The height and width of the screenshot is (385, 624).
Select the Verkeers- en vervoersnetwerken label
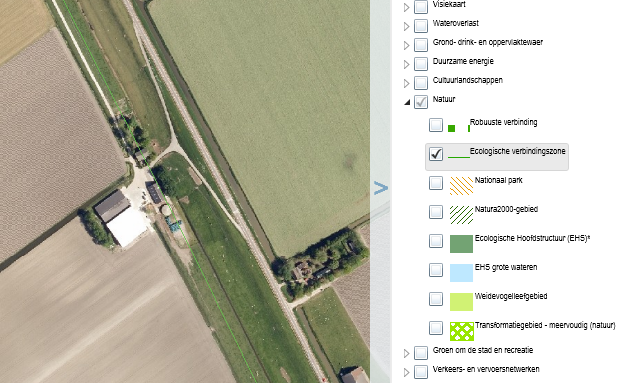(486, 369)
